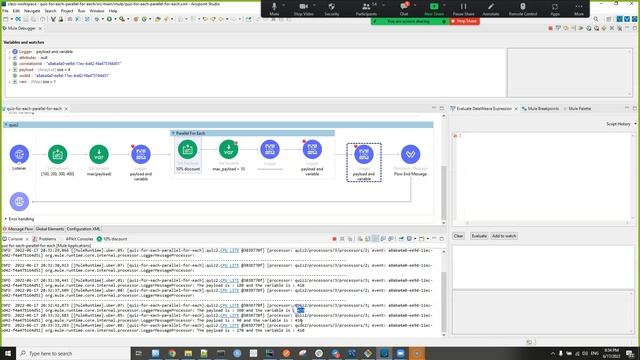Image resolution: width=640 pixels, height=360 pixels.
Task: Expand the vars Map row
Action: pyautogui.click(x=9, y=82)
